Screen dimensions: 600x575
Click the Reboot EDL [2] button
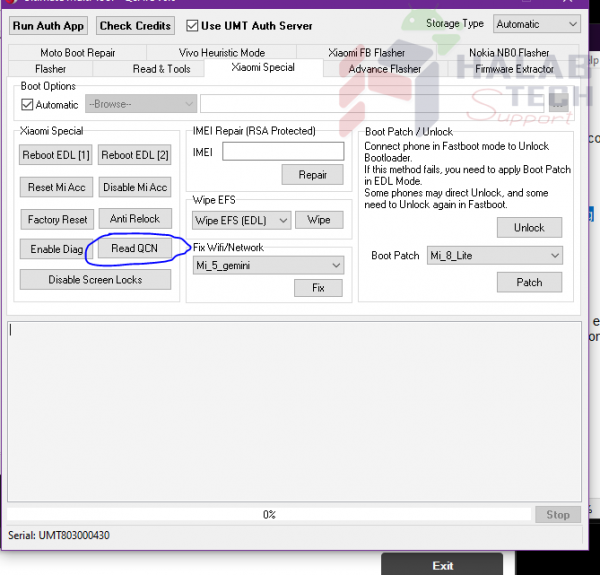point(135,155)
